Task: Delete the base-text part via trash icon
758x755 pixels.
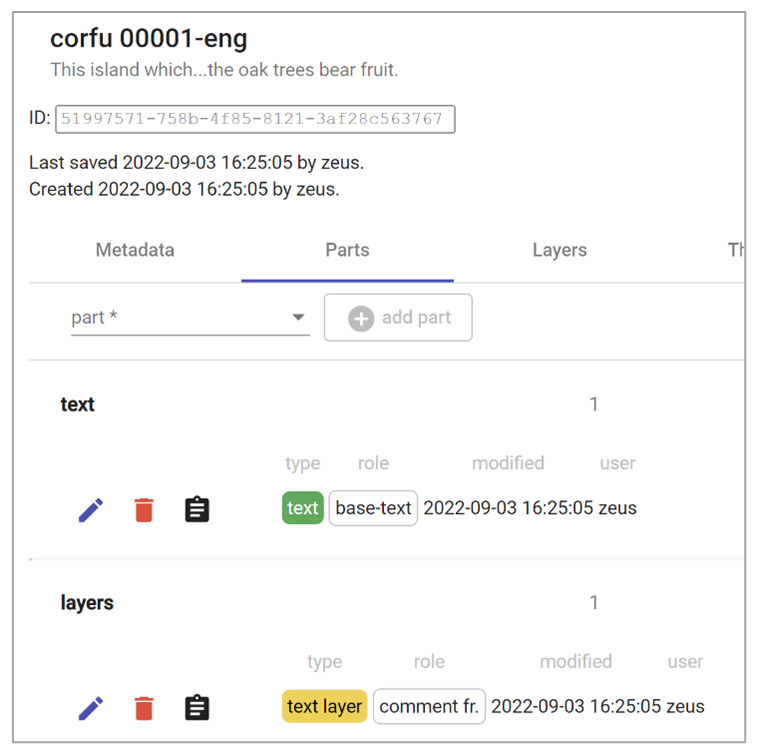Action: (144, 510)
